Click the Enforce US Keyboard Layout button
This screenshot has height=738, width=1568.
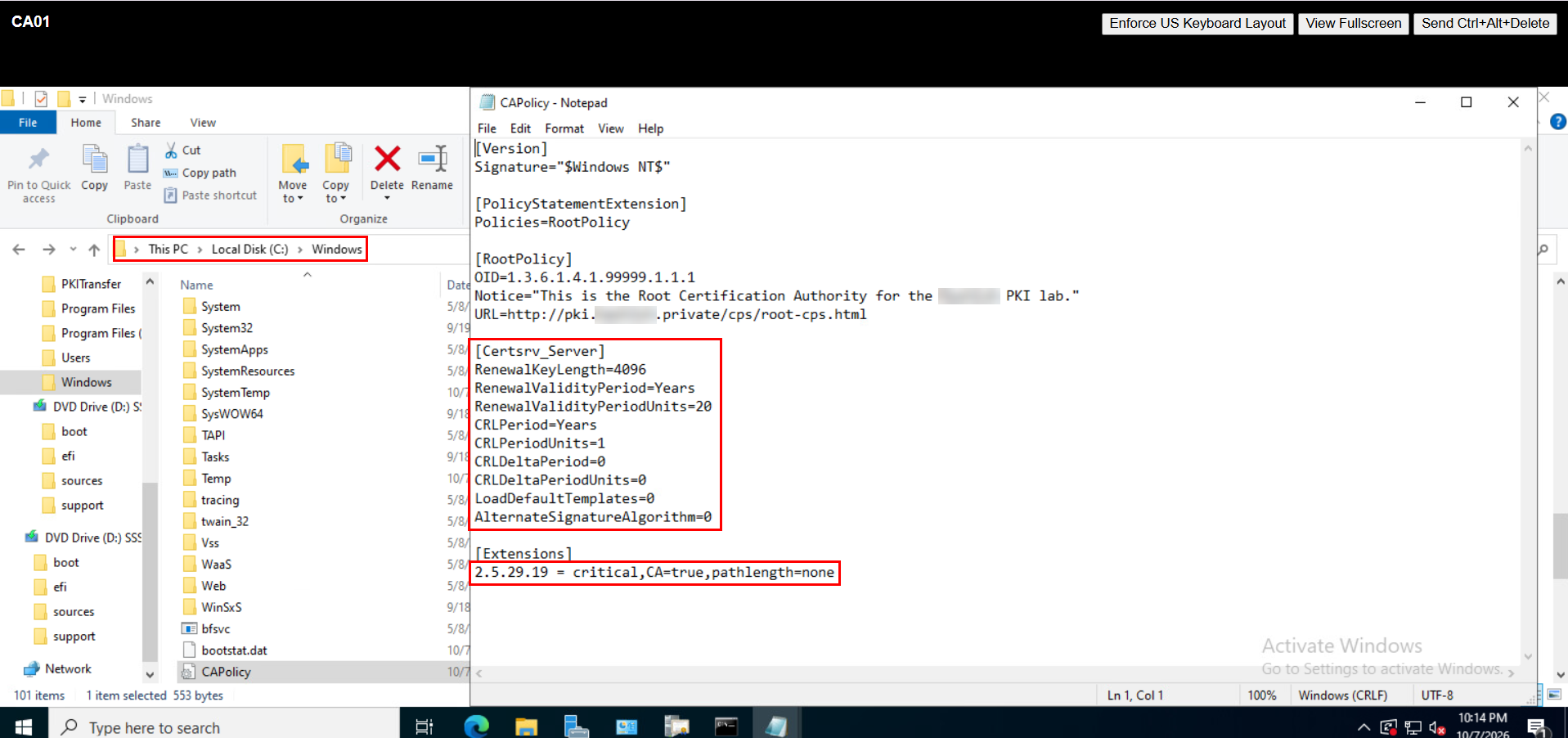(x=1197, y=23)
